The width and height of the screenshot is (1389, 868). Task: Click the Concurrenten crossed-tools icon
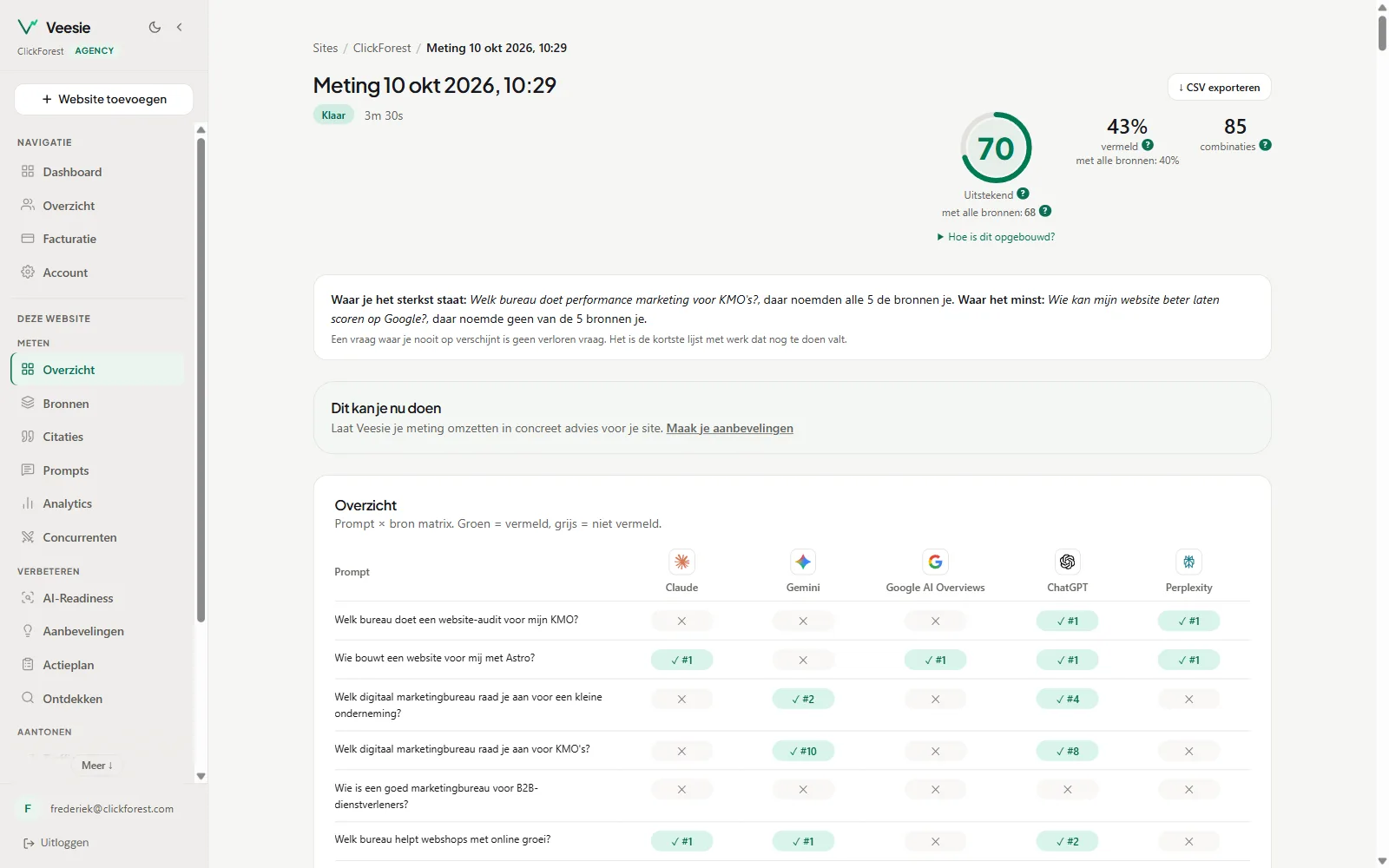pyautogui.click(x=28, y=537)
